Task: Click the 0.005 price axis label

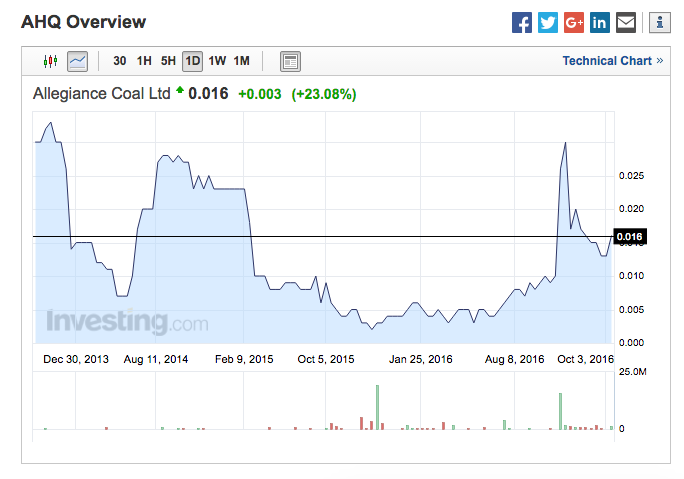Action: pyautogui.click(x=631, y=310)
